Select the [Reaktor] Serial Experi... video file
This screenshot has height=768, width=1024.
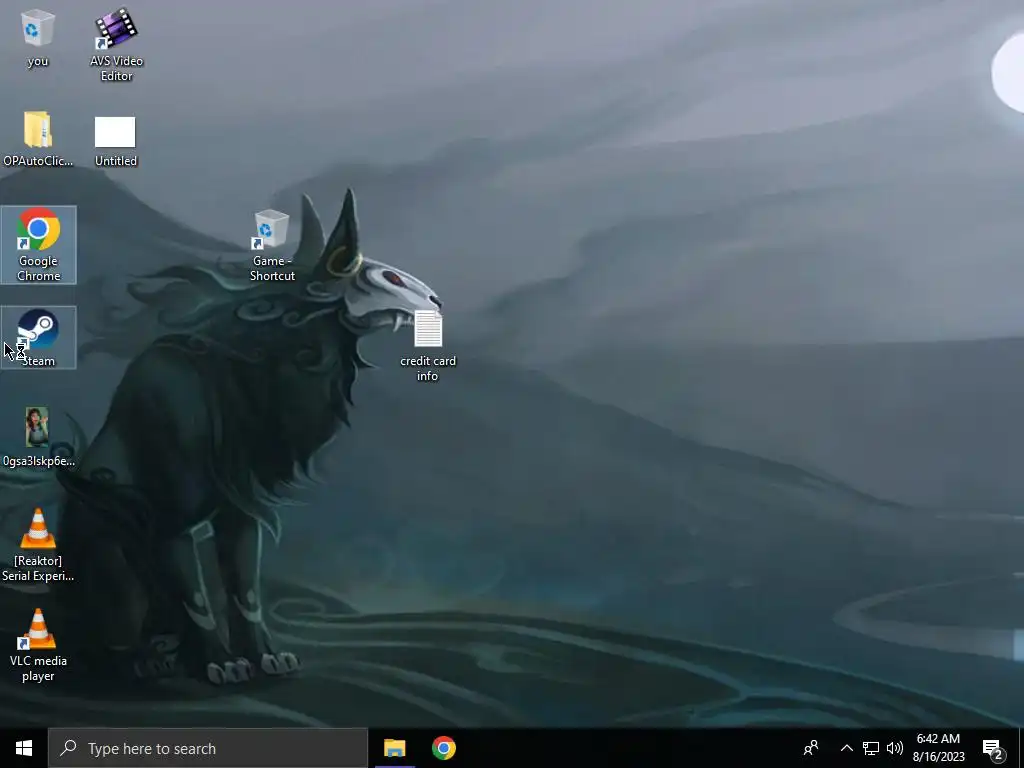[38, 545]
